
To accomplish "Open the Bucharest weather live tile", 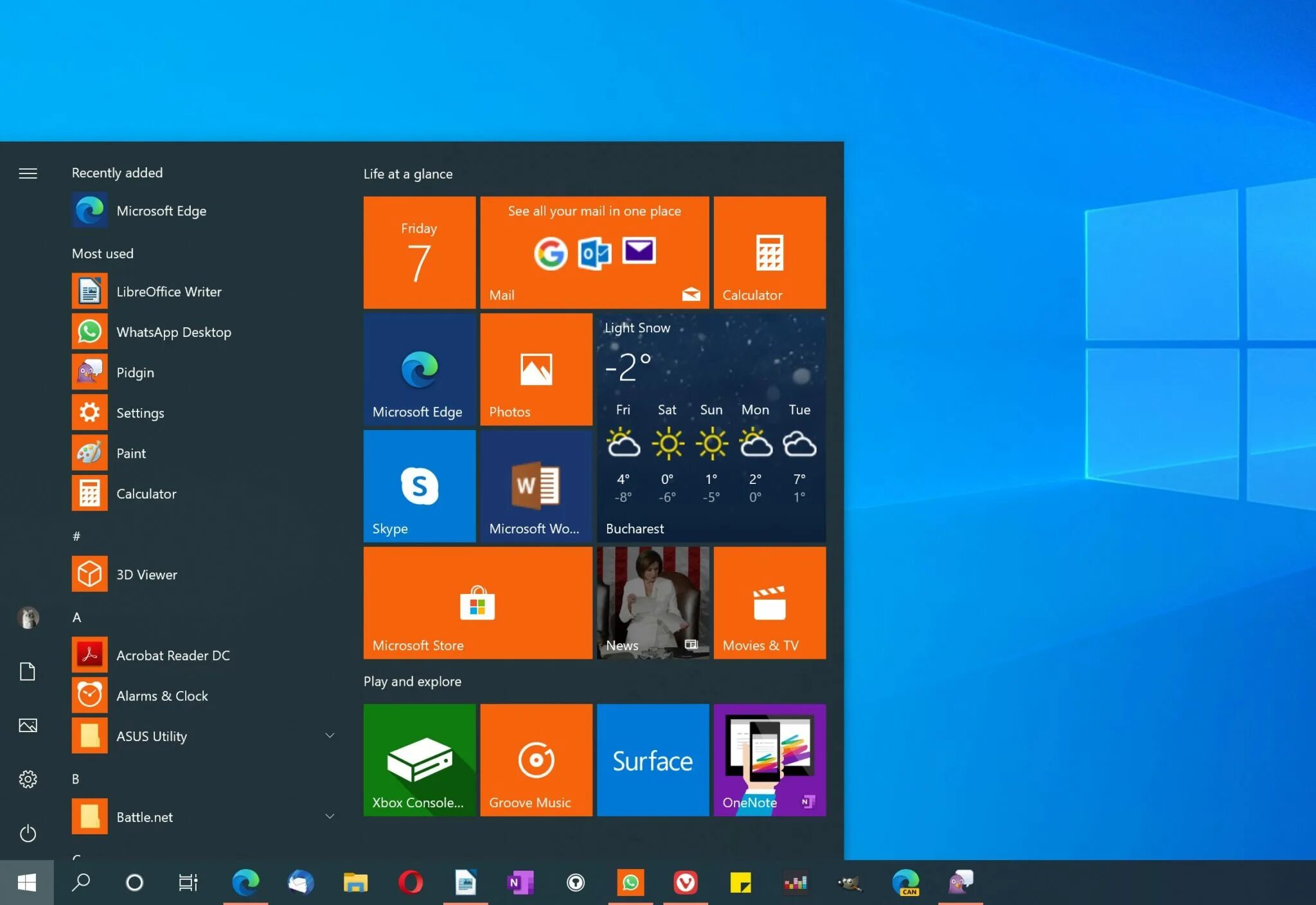I will tap(711, 427).
